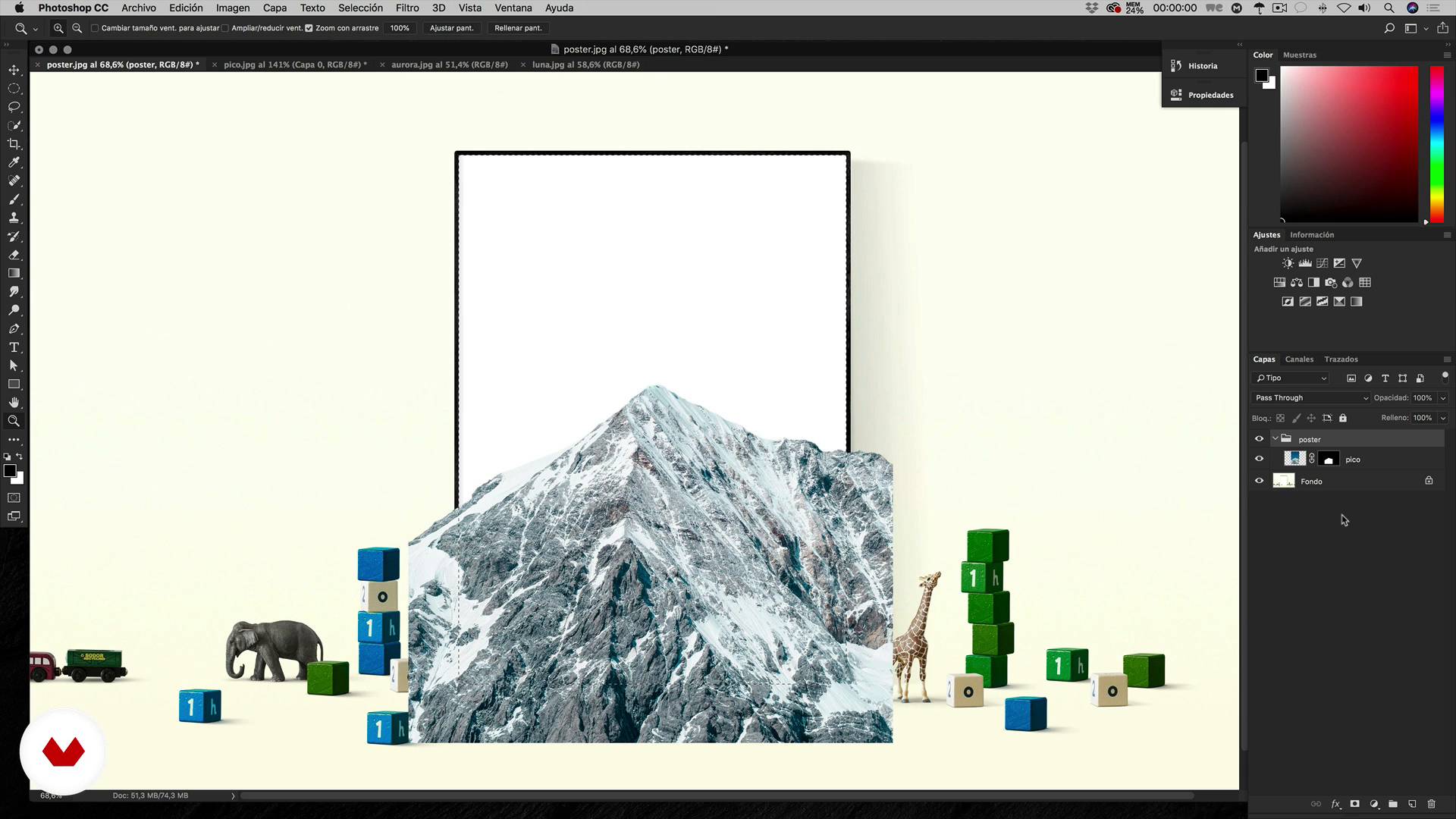Image resolution: width=1456 pixels, height=819 pixels.
Task: Switch to the aurora.jpg document tab
Action: point(449,64)
